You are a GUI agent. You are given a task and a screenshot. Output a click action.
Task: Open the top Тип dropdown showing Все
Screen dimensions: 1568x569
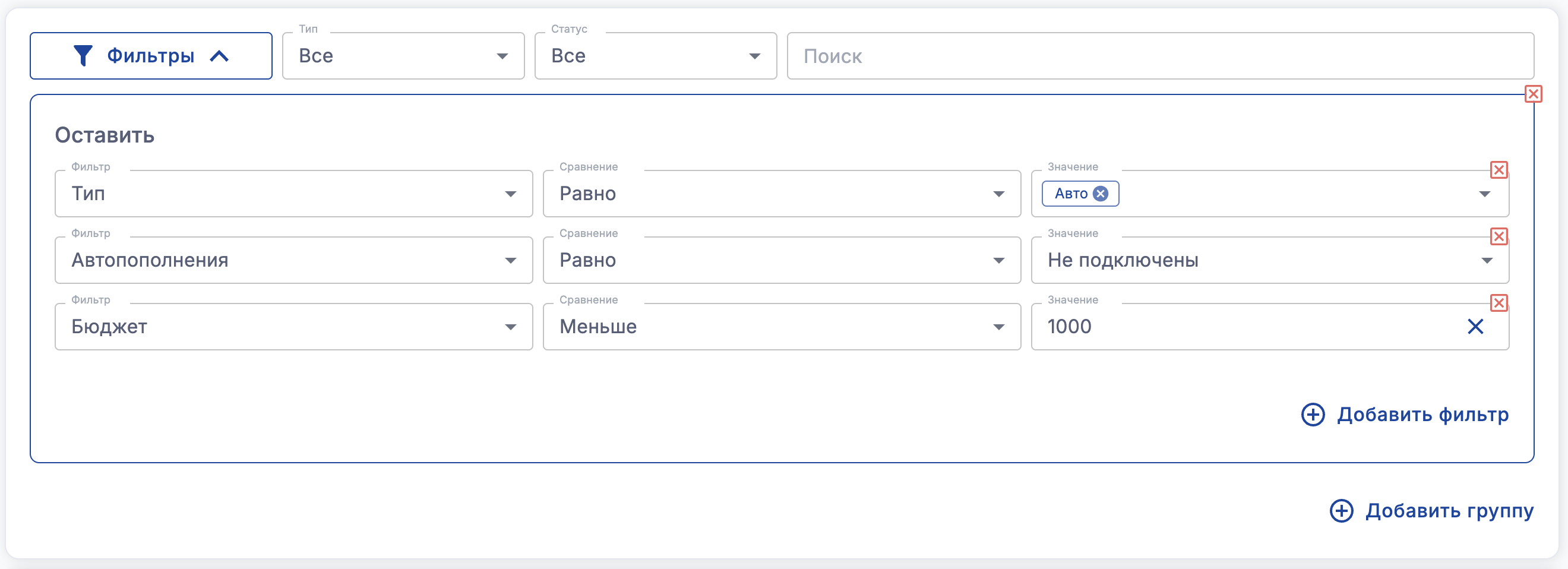click(x=403, y=56)
